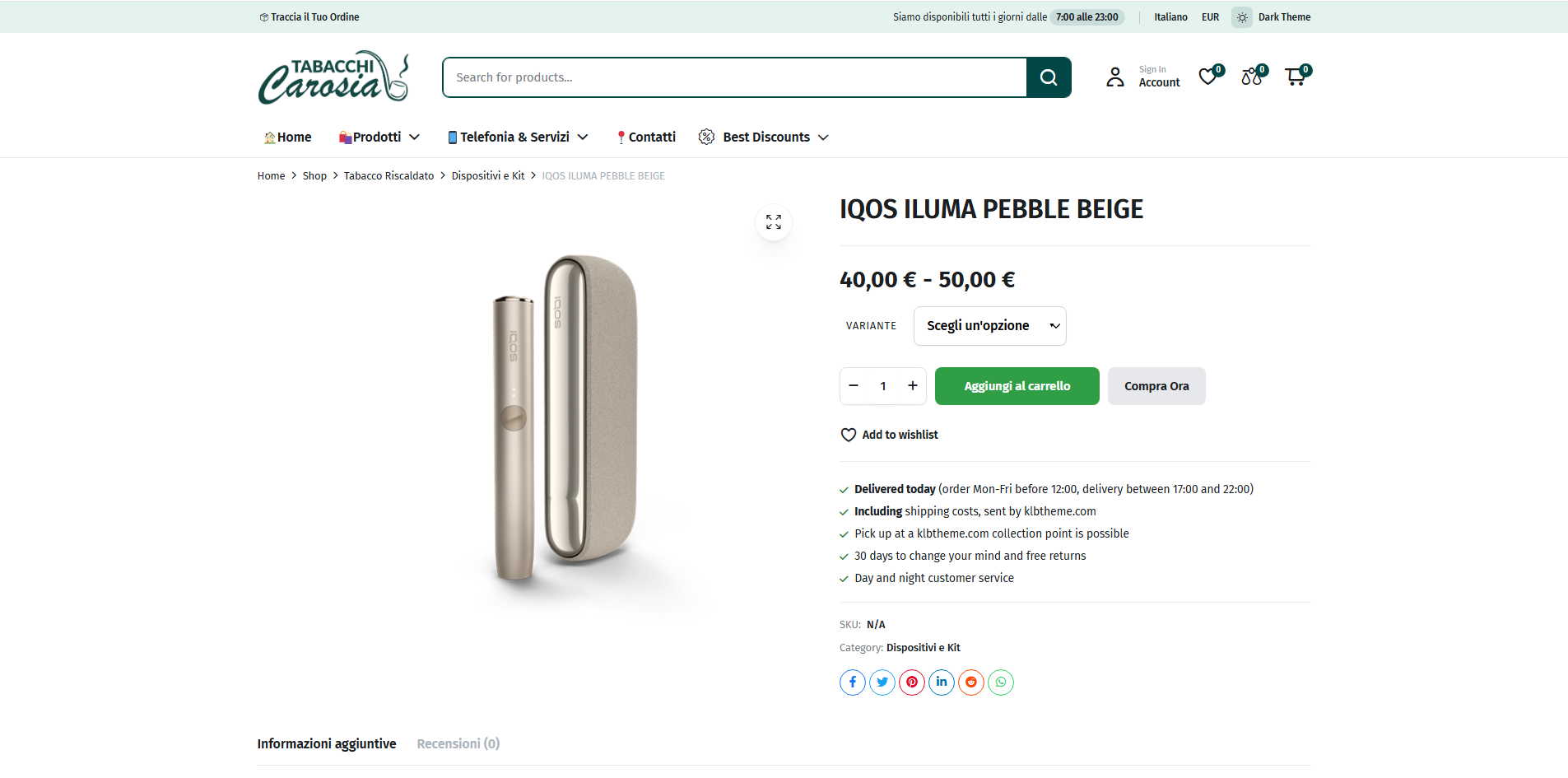This screenshot has width=1568, height=778.
Task: Add product to wishlist
Action: [890, 435]
